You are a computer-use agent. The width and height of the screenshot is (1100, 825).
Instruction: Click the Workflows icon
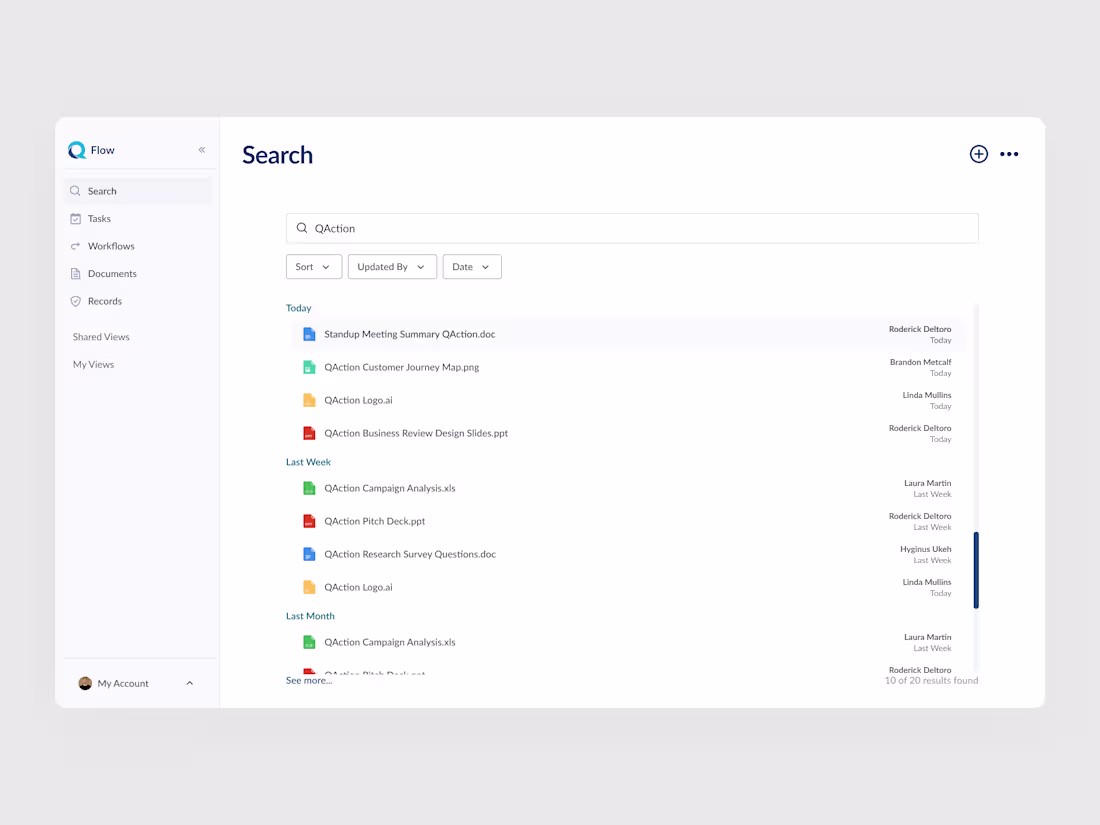(76, 246)
